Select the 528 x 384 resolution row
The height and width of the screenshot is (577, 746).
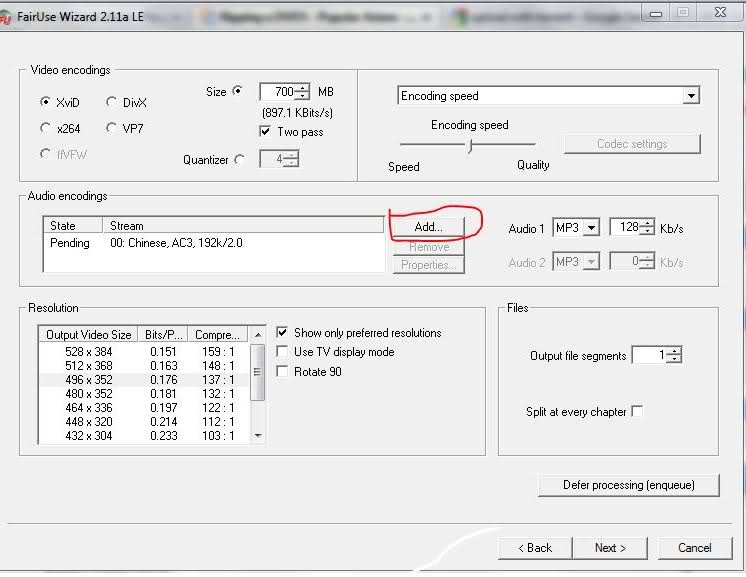(x=144, y=352)
